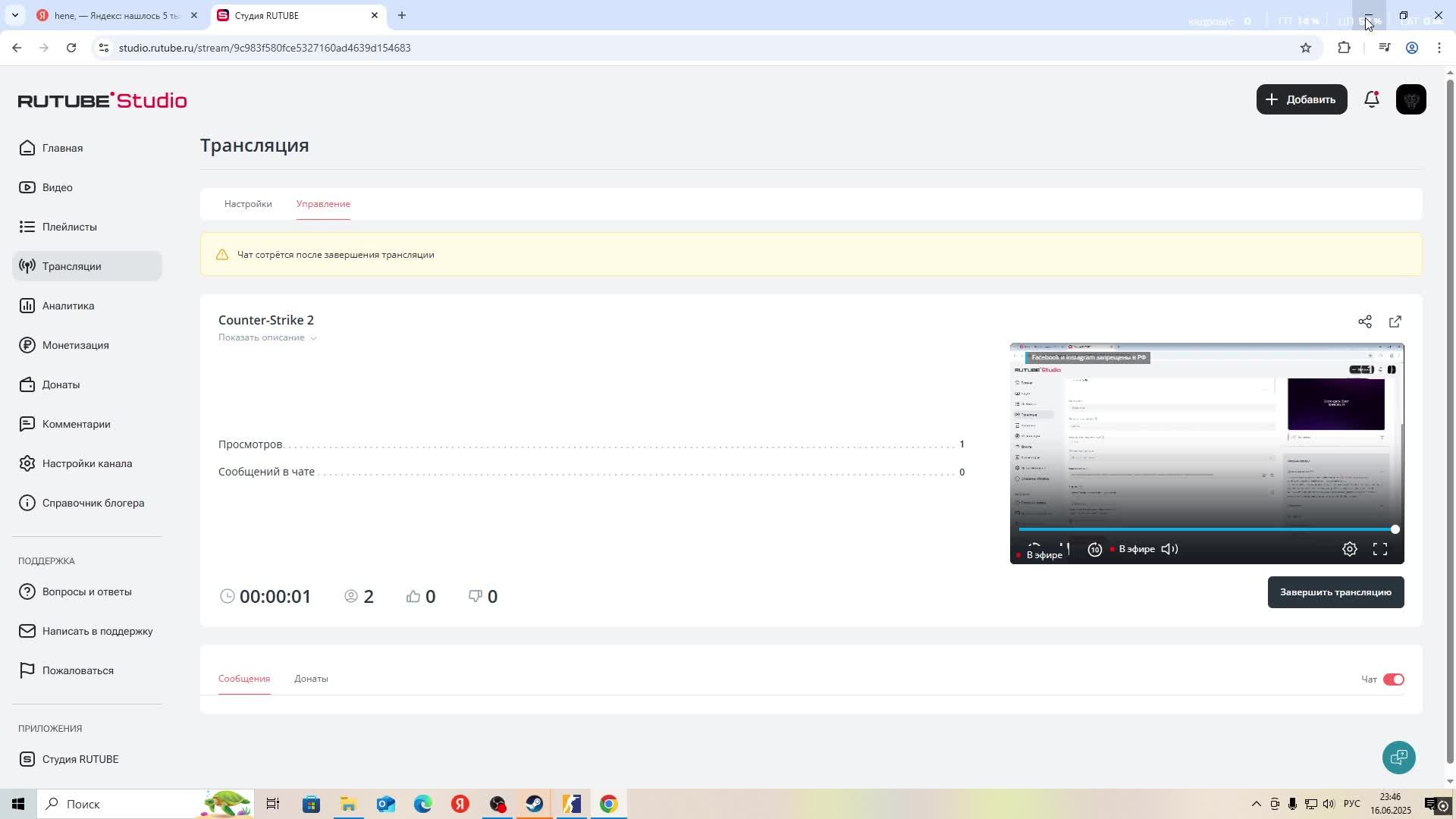The height and width of the screenshot is (819, 1456).
Task: Open Монетизация in the sidebar
Action: point(64,345)
